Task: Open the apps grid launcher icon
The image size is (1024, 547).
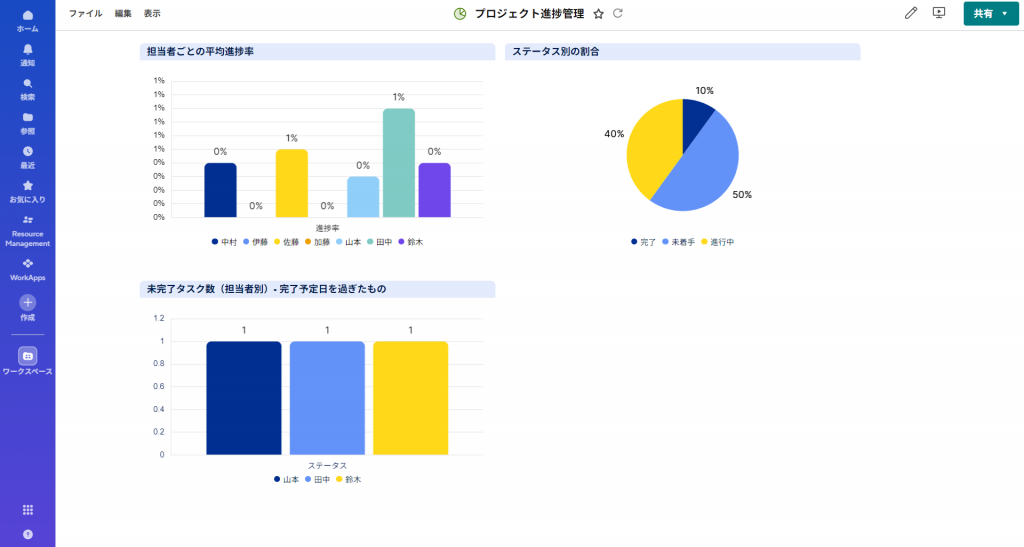Action: pos(27,509)
